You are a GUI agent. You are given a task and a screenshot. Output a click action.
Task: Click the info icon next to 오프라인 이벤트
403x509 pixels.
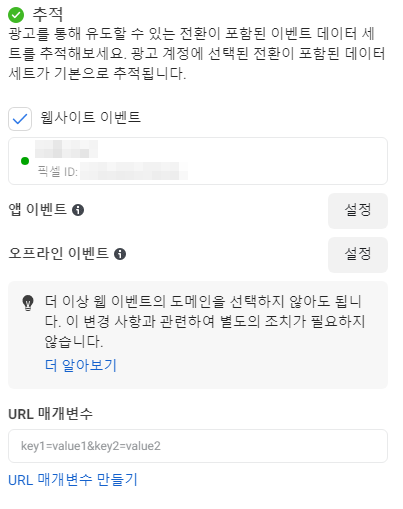pos(120,254)
